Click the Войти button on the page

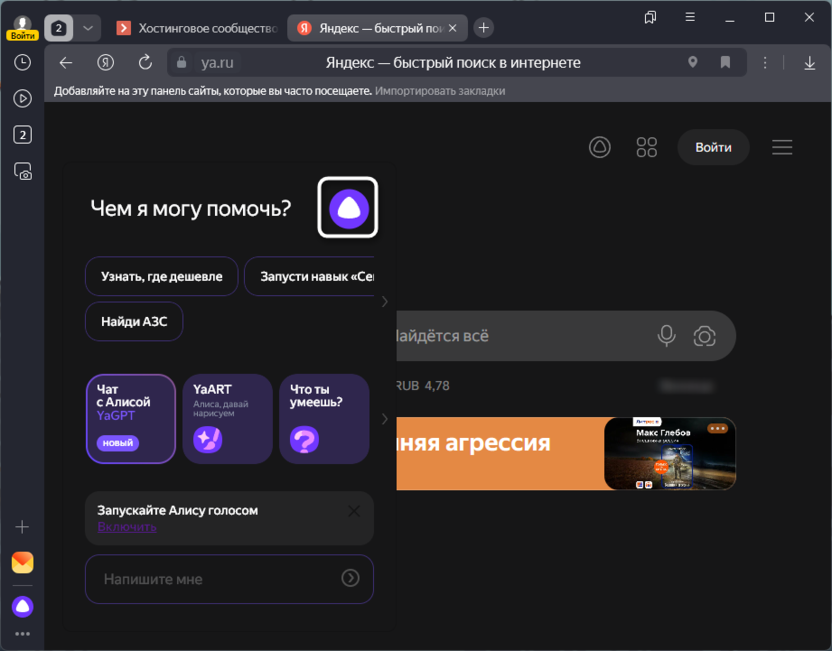(x=713, y=147)
